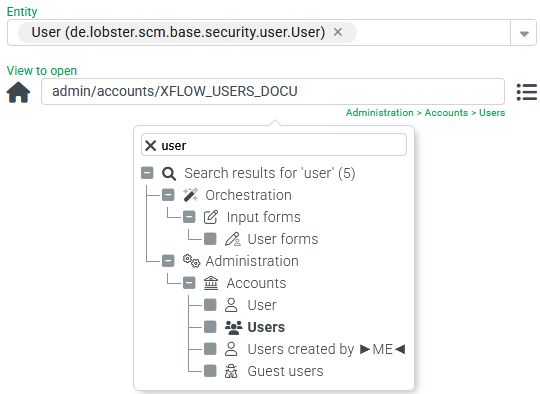The image size is (540, 394).
Task: Select the bold Users tree entry
Action: 266,327
